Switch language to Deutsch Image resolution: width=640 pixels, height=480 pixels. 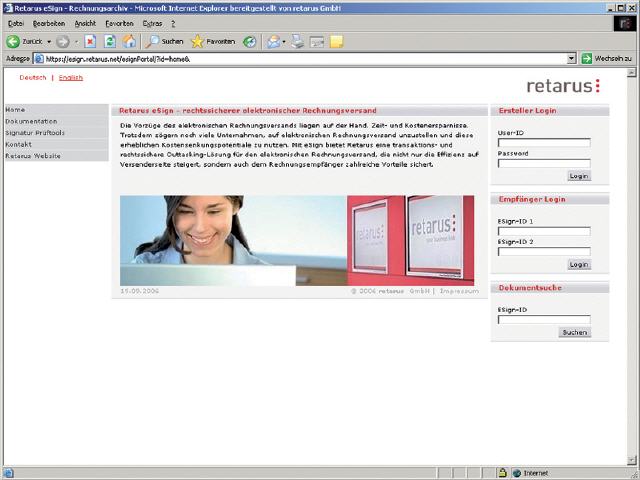33,78
